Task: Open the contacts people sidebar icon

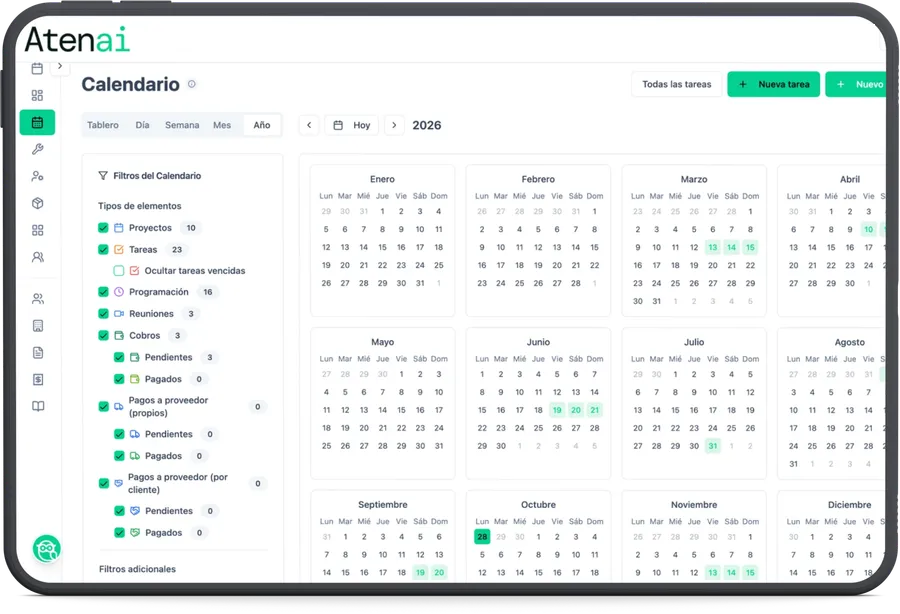Action: point(37,298)
